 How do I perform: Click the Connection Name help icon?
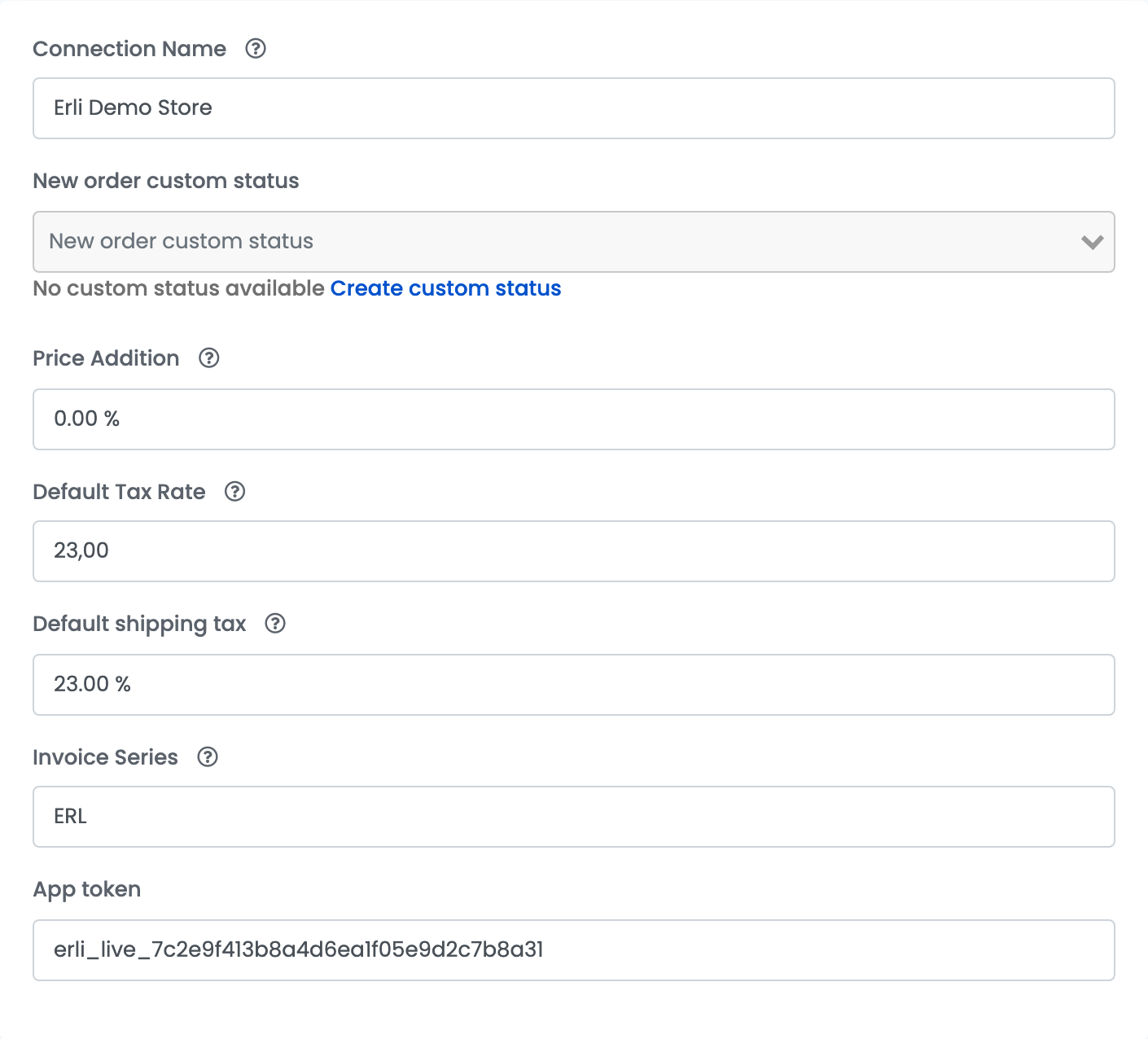[256, 49]
